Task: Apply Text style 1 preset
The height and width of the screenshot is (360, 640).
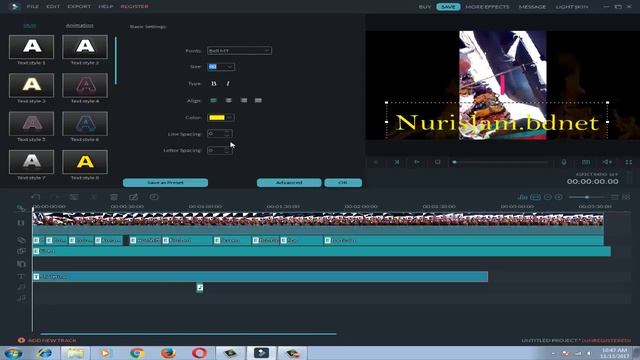Action: (31, 47)
